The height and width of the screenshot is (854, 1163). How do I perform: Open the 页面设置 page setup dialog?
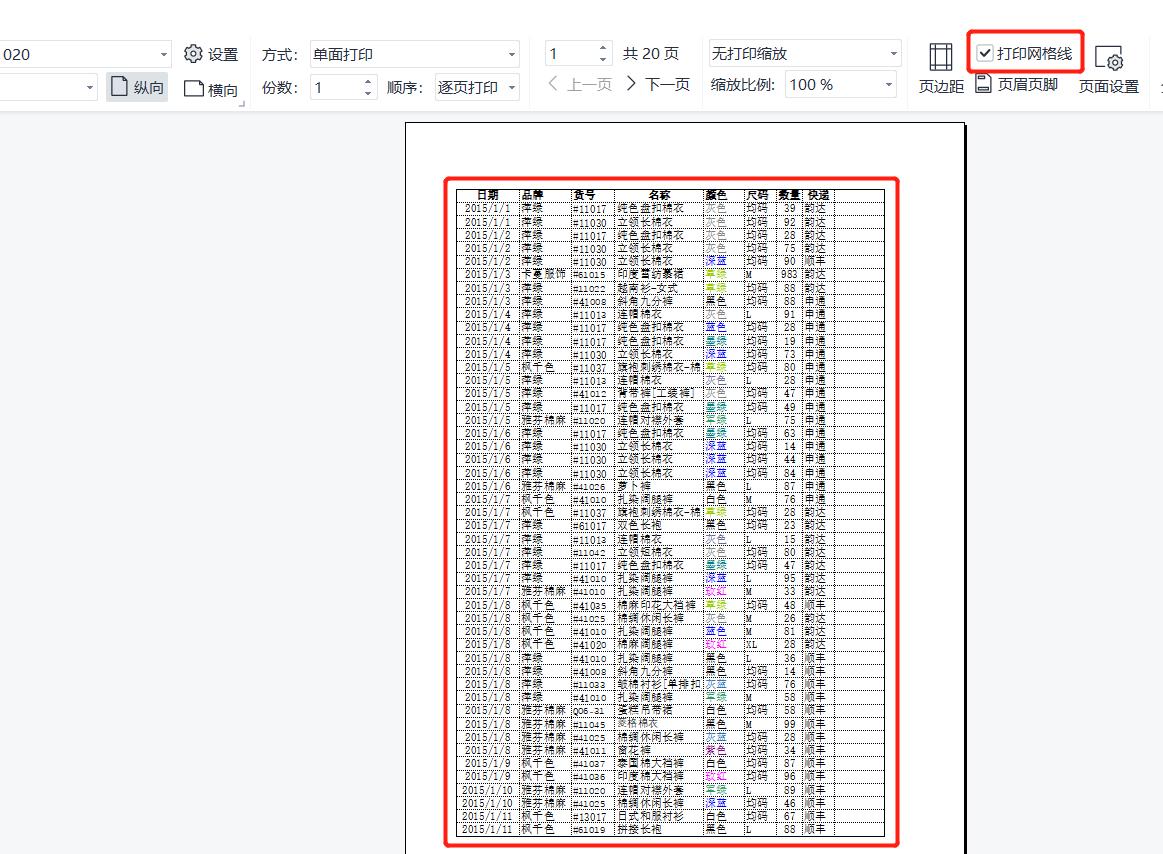coord(1110,67)
